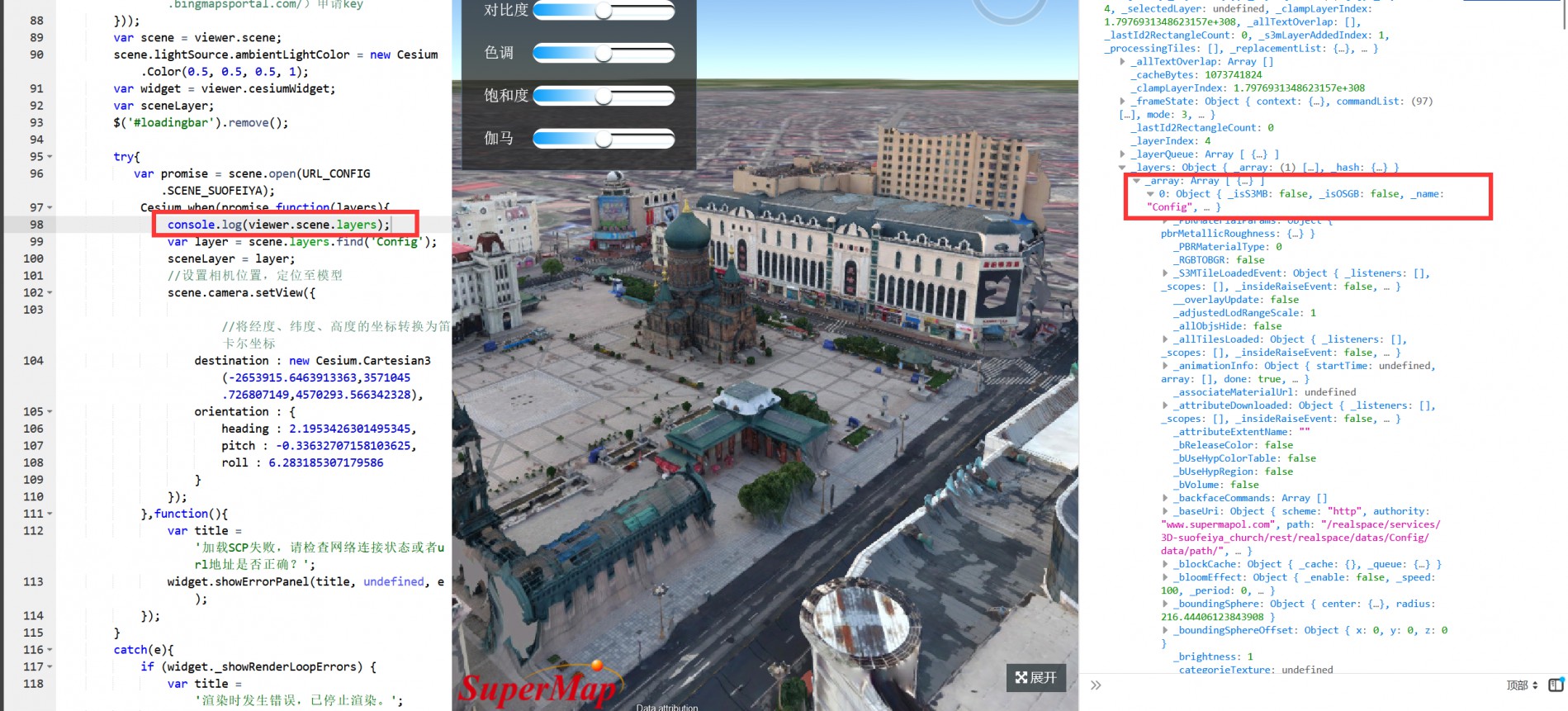
Task: Expand the _S3MTileLoadedEvent object
Action: [x=1165, y=273]
